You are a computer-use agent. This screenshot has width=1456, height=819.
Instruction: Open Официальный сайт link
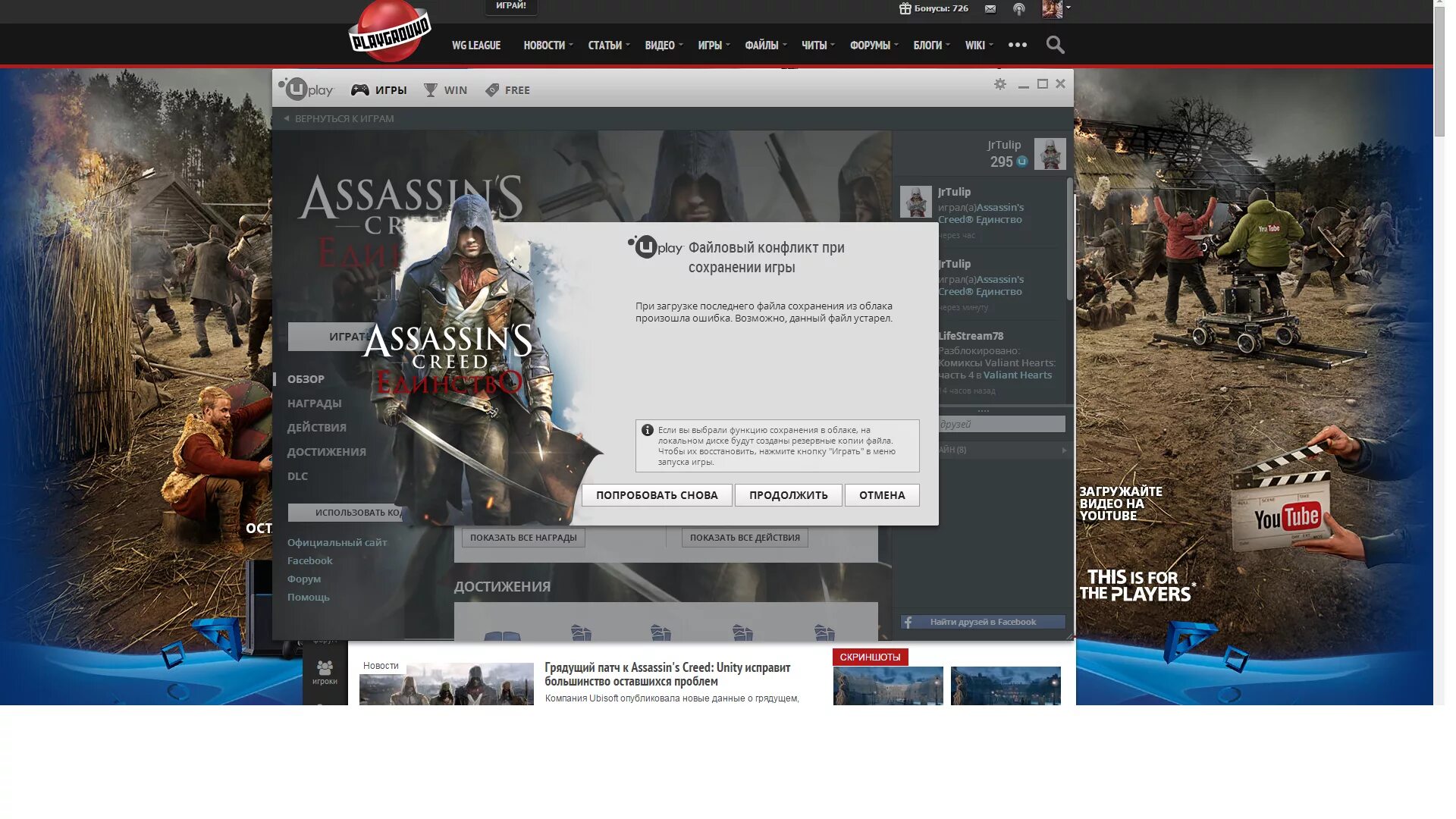click(337, 542)
